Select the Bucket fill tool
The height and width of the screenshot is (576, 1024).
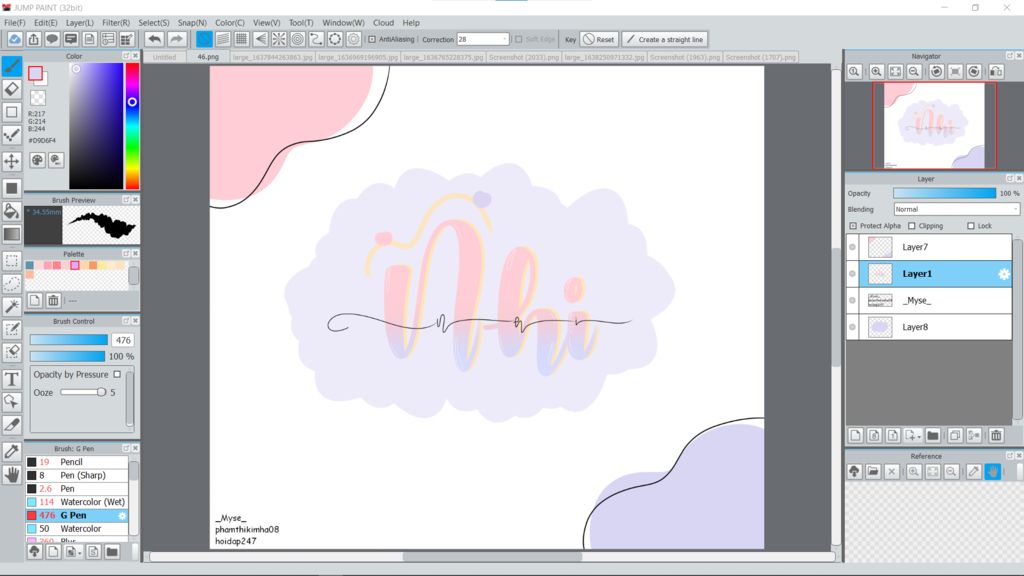point(12,210)
